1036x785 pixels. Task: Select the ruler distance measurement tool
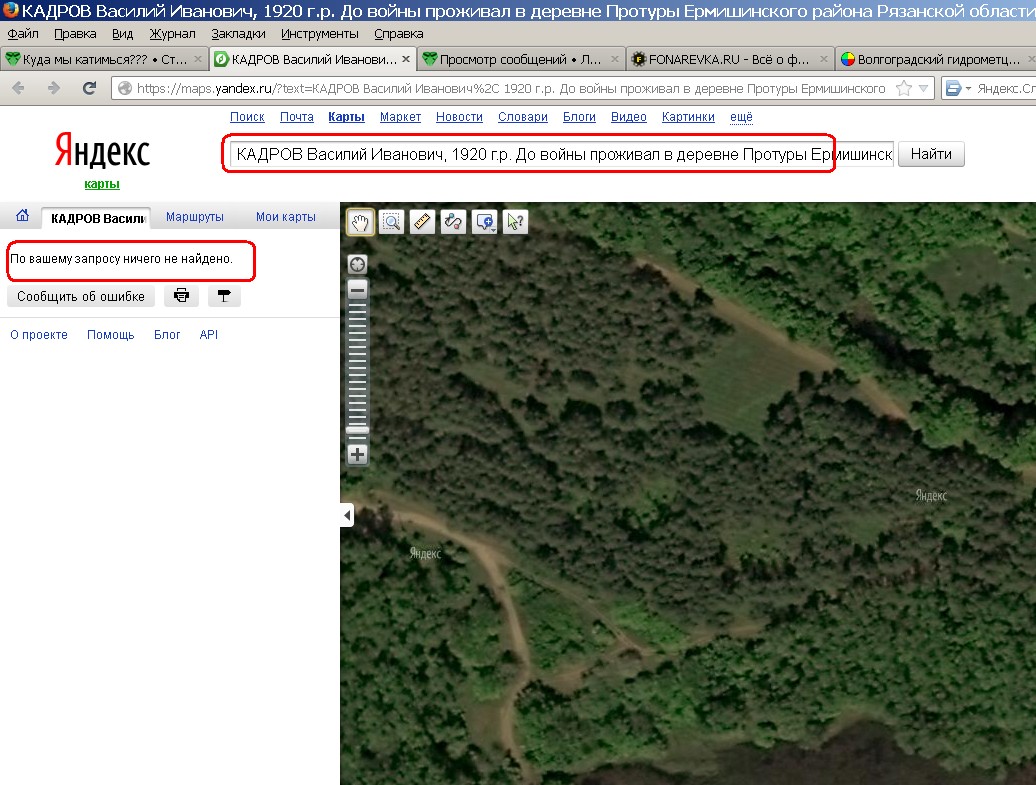pos(422,222)
